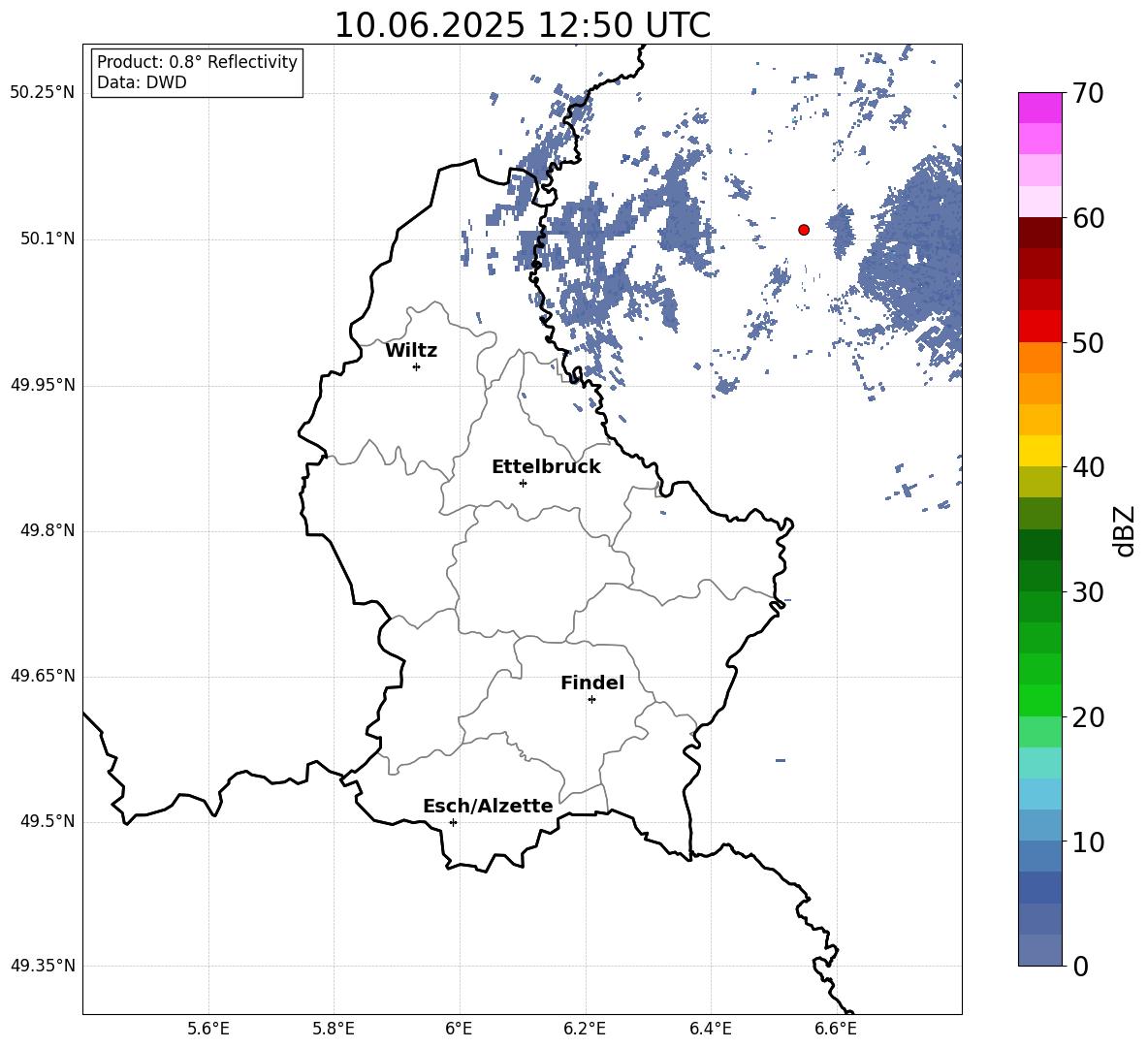This screenshot has width=1148, height=1048.
Task: Click 'Product: 0.8° Reflectivity' text
Action: tap(197, 61)
